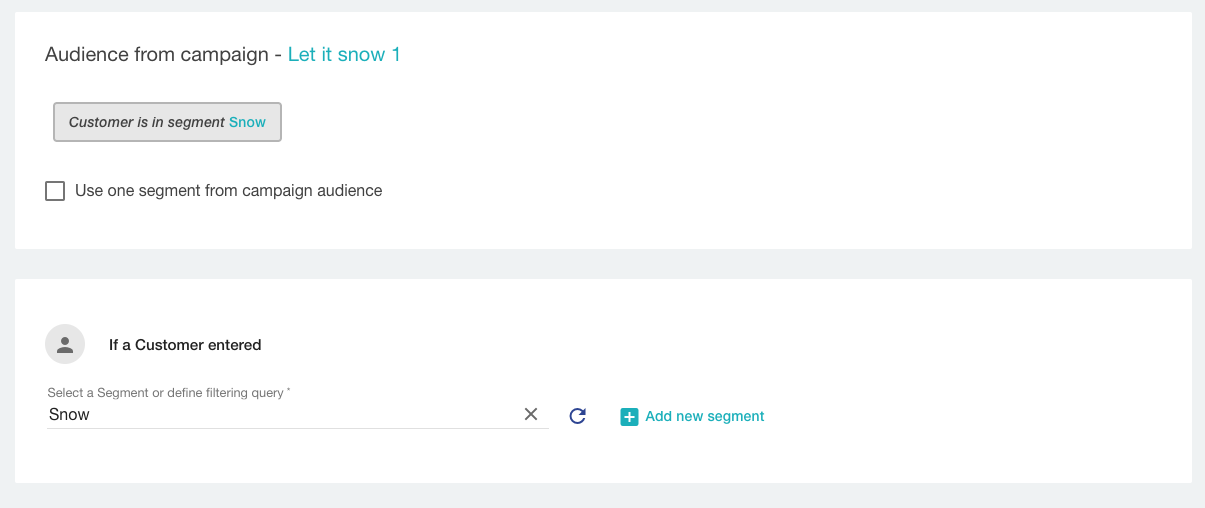
Task: Click the Select a Segment field label
Action: [x=165, y=393]
